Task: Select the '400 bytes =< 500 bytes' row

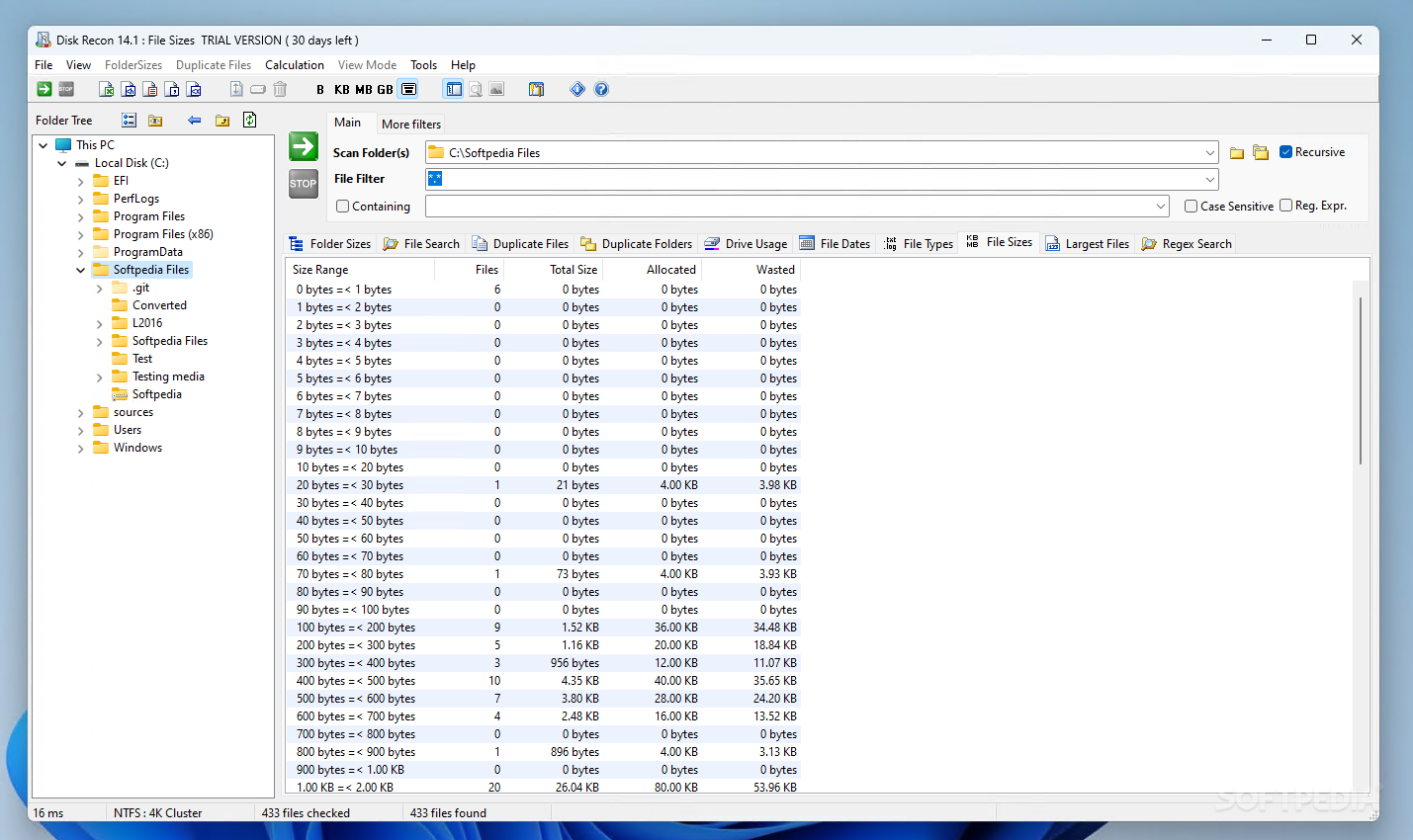Action: 543,681
